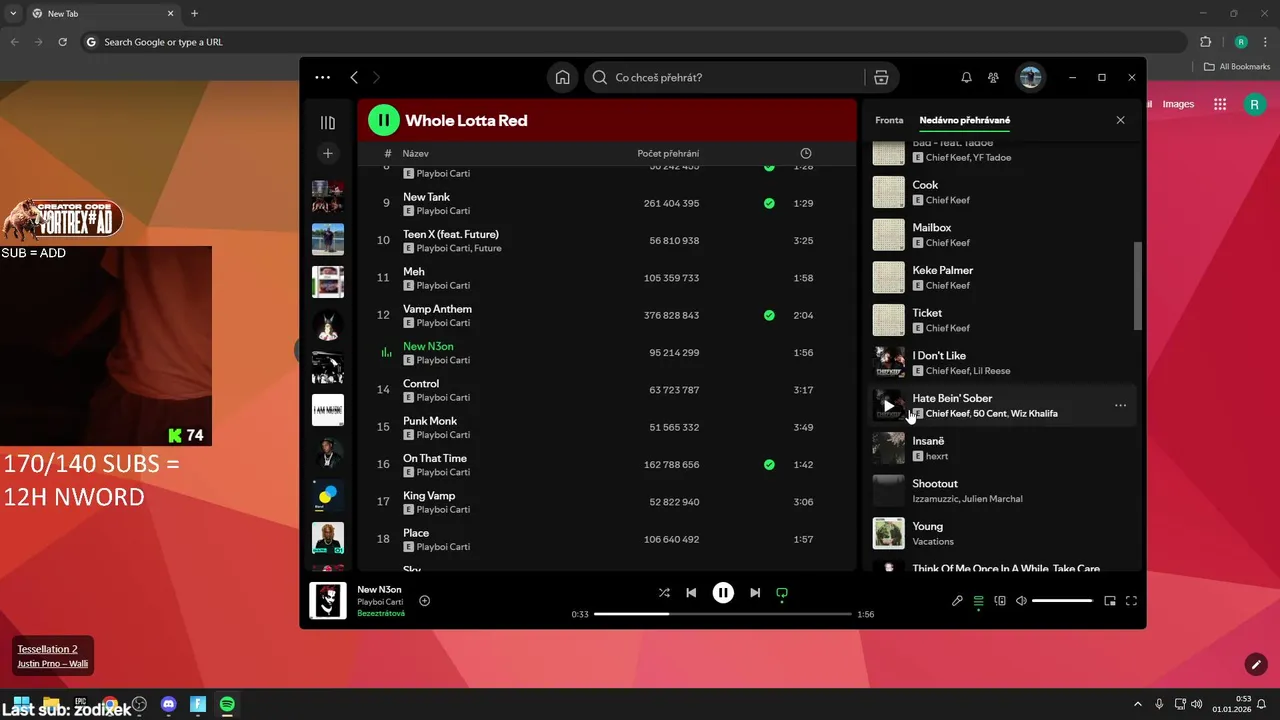Go back with the left arrow in Spotify
This screenshot has width=1280, height=720.
point(354,77)
